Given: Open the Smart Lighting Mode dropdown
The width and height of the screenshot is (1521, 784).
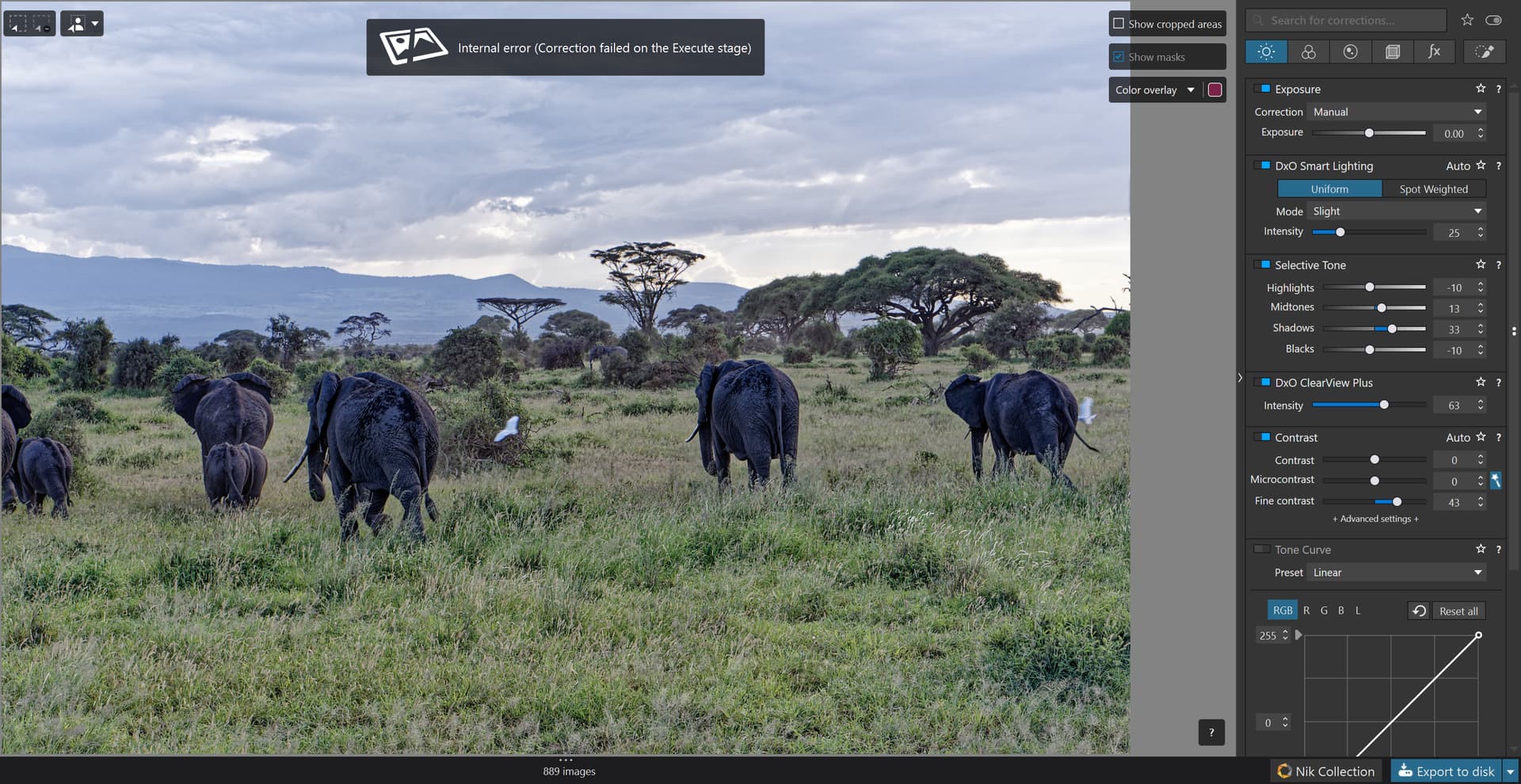Looking at the screenshot, I should 1397,211.
